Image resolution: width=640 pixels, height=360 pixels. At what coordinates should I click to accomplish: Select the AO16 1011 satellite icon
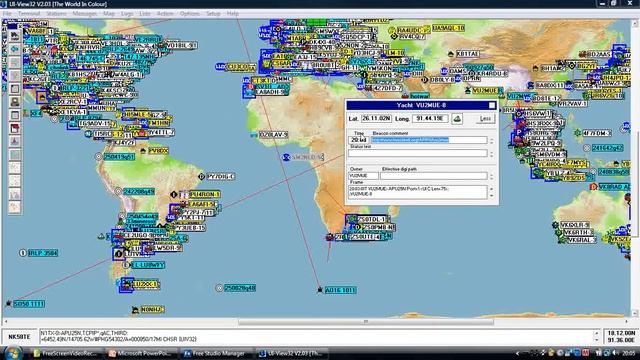click(x=320, y=290)
